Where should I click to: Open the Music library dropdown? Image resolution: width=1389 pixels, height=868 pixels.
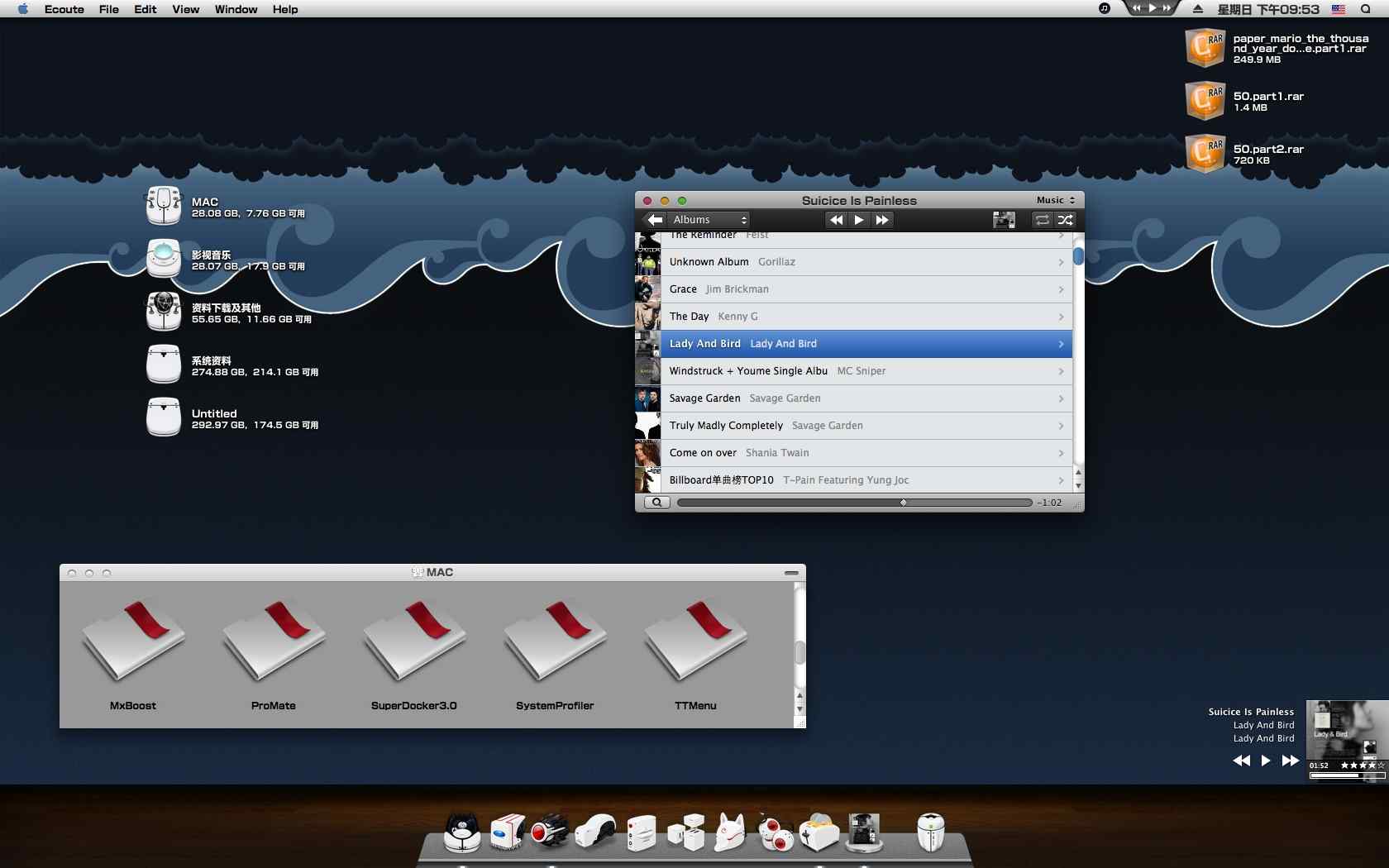point(1056,200)
